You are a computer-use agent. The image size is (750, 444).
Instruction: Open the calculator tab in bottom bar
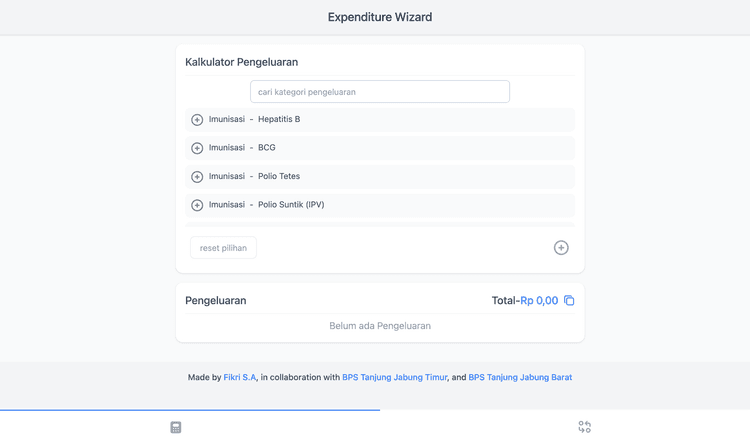[x=176, y=427]
